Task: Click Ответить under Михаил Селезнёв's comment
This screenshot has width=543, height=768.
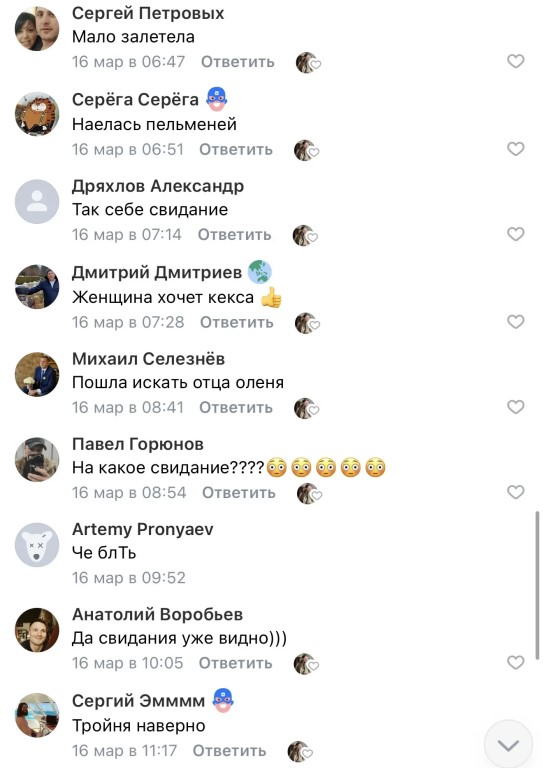Action: click(x=236, y=408)
